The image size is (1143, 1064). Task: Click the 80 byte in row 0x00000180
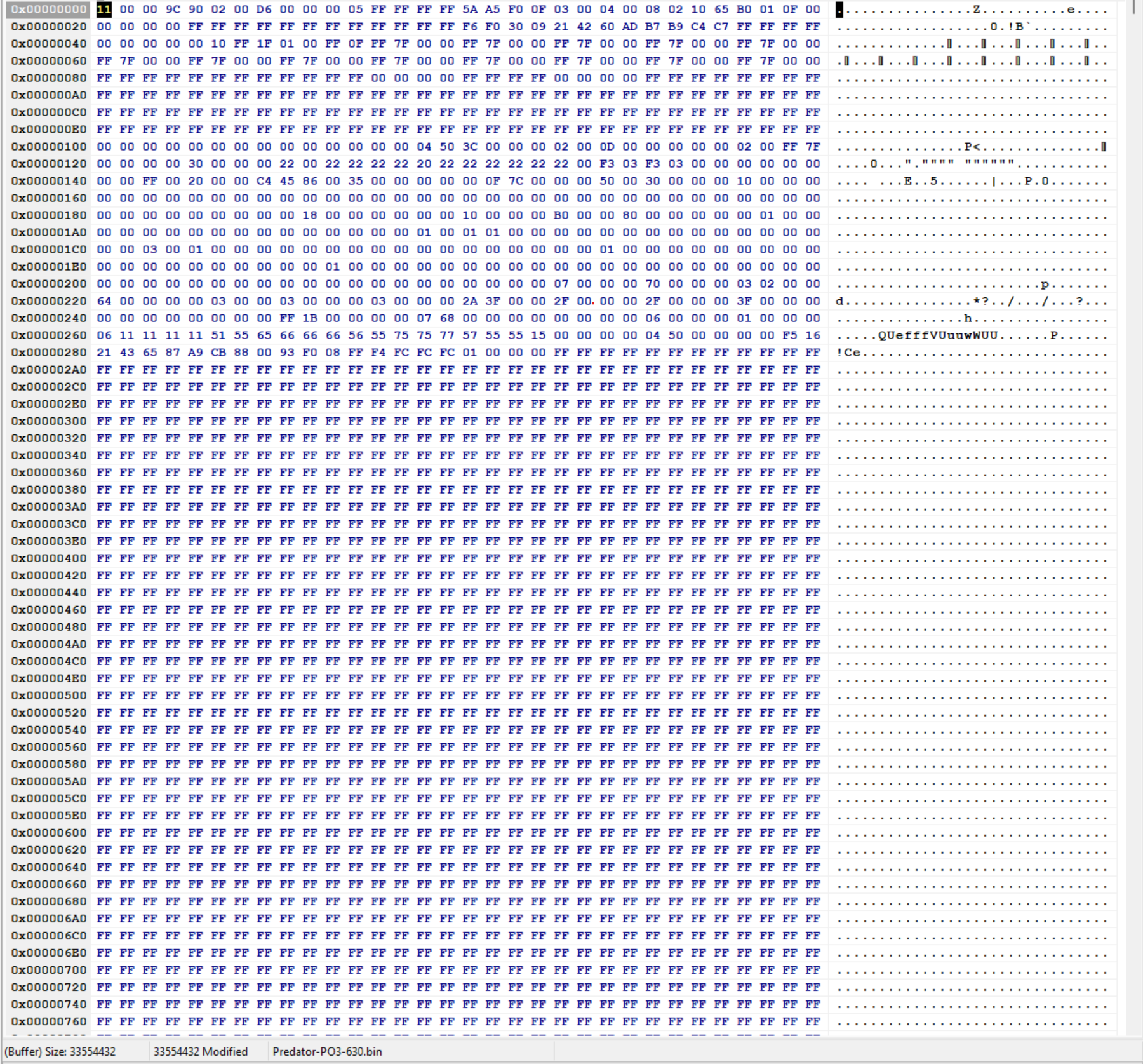(630, 215)
